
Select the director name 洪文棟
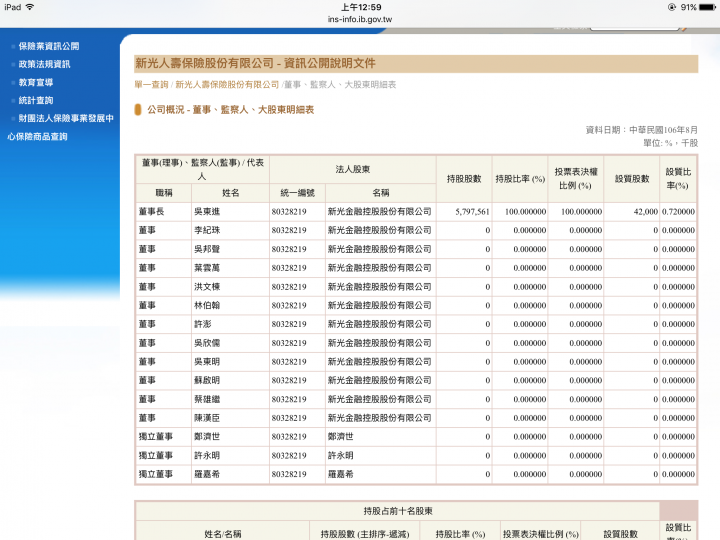207,287
